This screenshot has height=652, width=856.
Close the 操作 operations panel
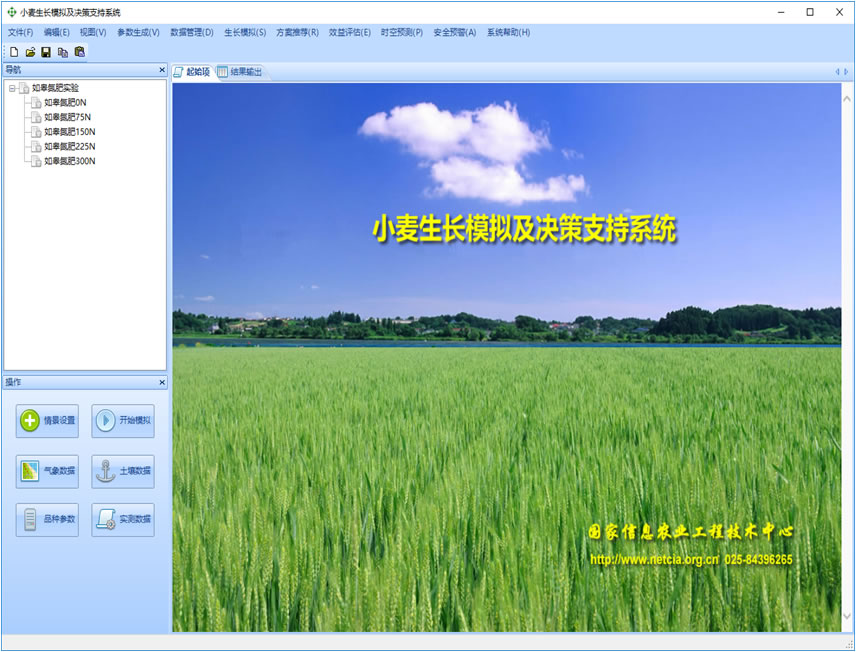coord(161,382)
